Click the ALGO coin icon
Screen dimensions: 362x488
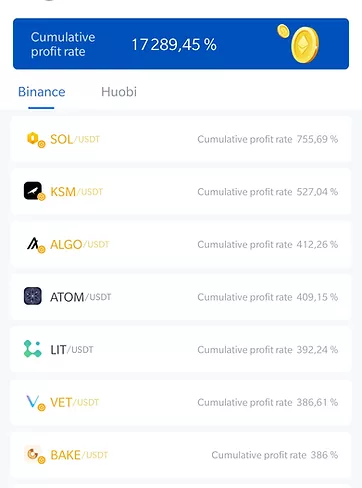pos(36,245)
